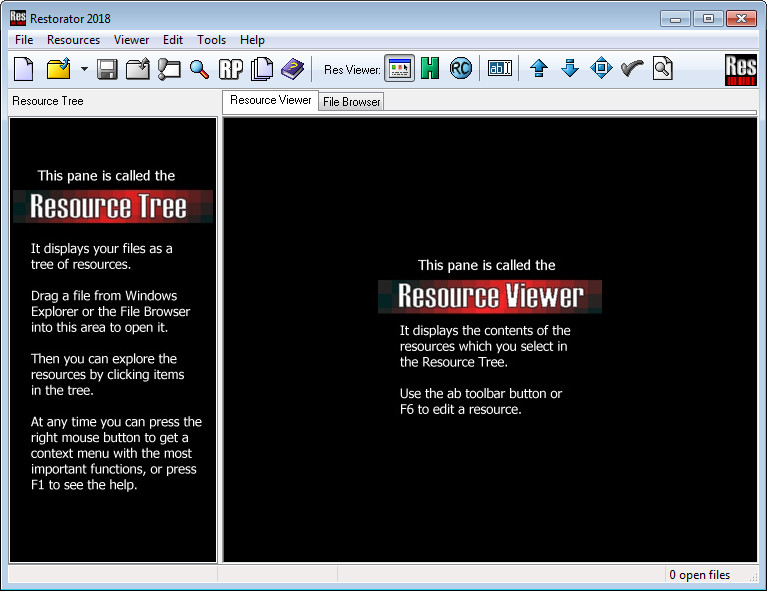This screenshot has height=591, width=767.
Task: Switch to the Resource Viewer tab
Action: click(271, 100)
